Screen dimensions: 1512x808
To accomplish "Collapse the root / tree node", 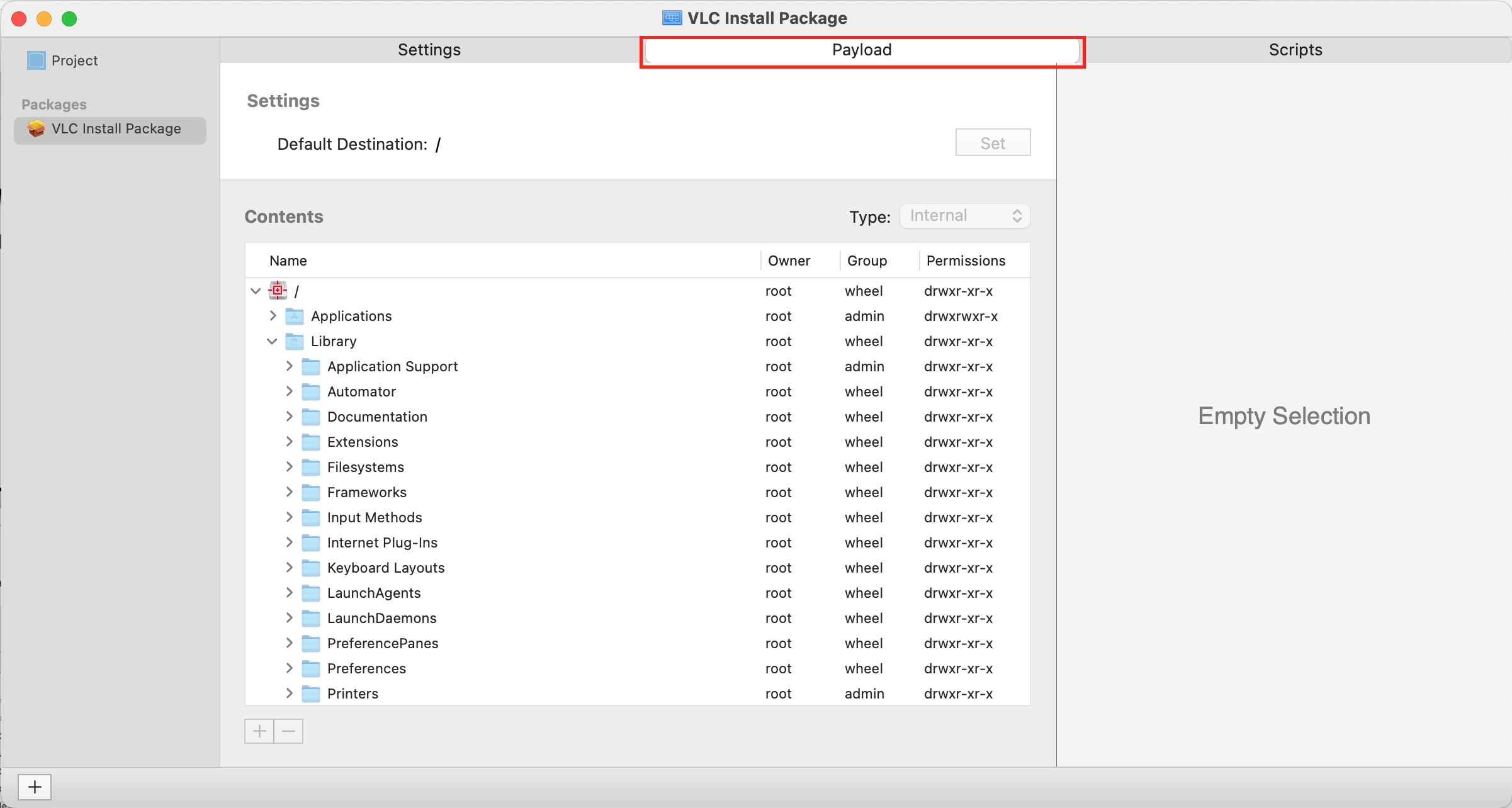I will coord(256,291).
